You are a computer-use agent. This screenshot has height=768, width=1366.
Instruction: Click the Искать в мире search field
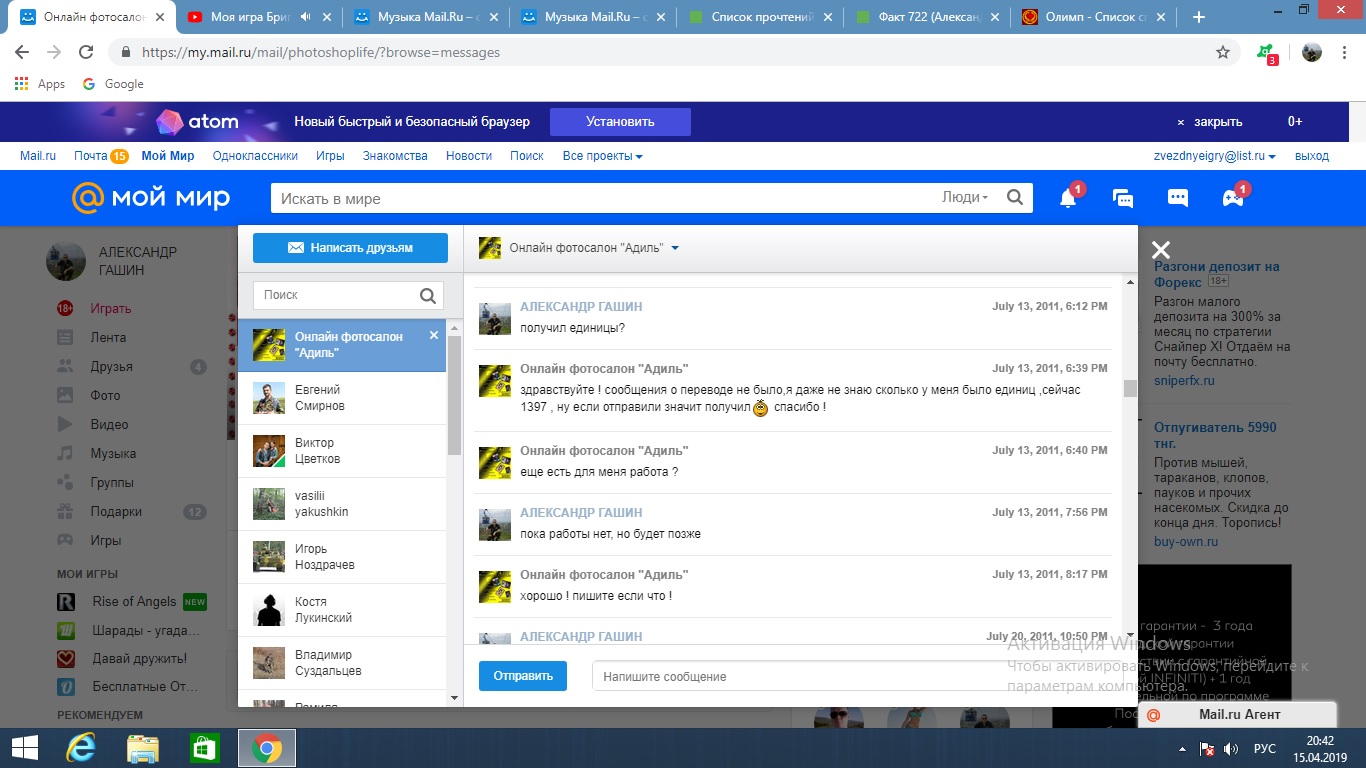tap(605, 198)
